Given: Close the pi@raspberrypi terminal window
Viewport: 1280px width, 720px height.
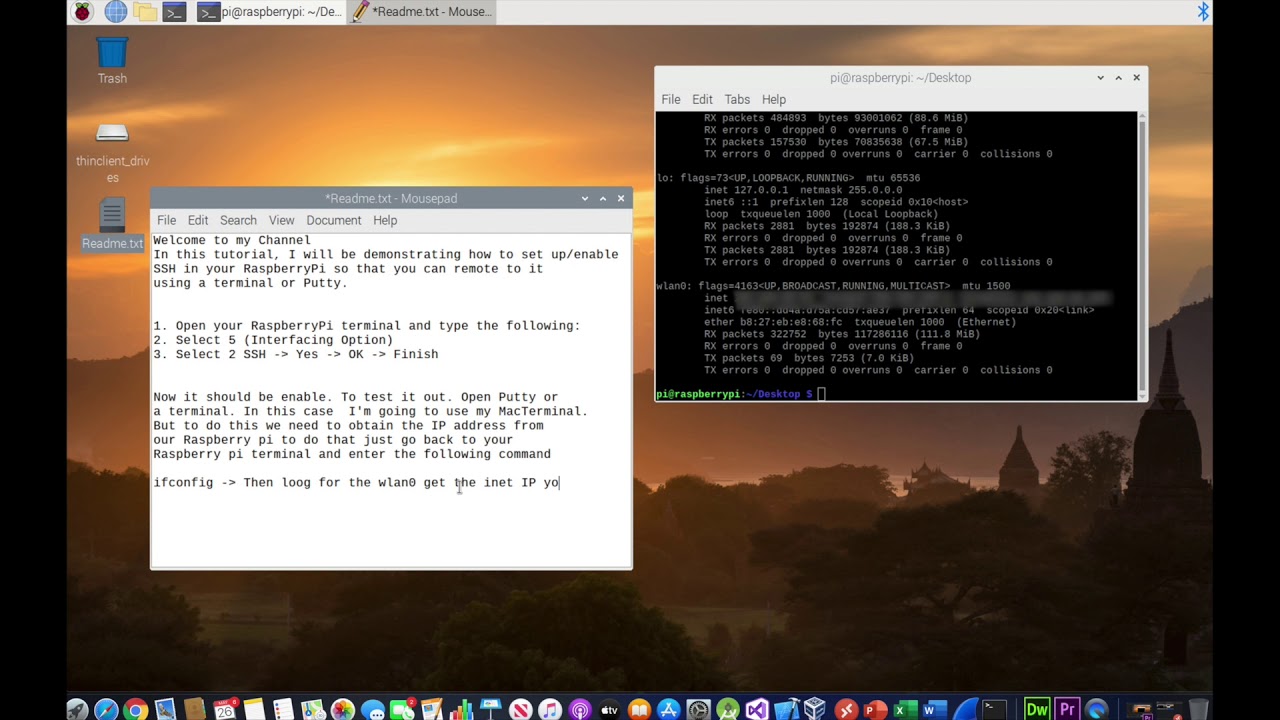Looking at the screenshot, I should (1136, 77).
